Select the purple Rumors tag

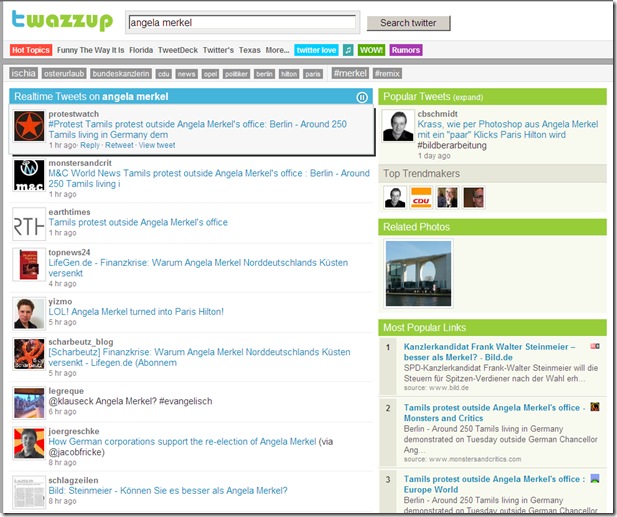click(406, 50)
